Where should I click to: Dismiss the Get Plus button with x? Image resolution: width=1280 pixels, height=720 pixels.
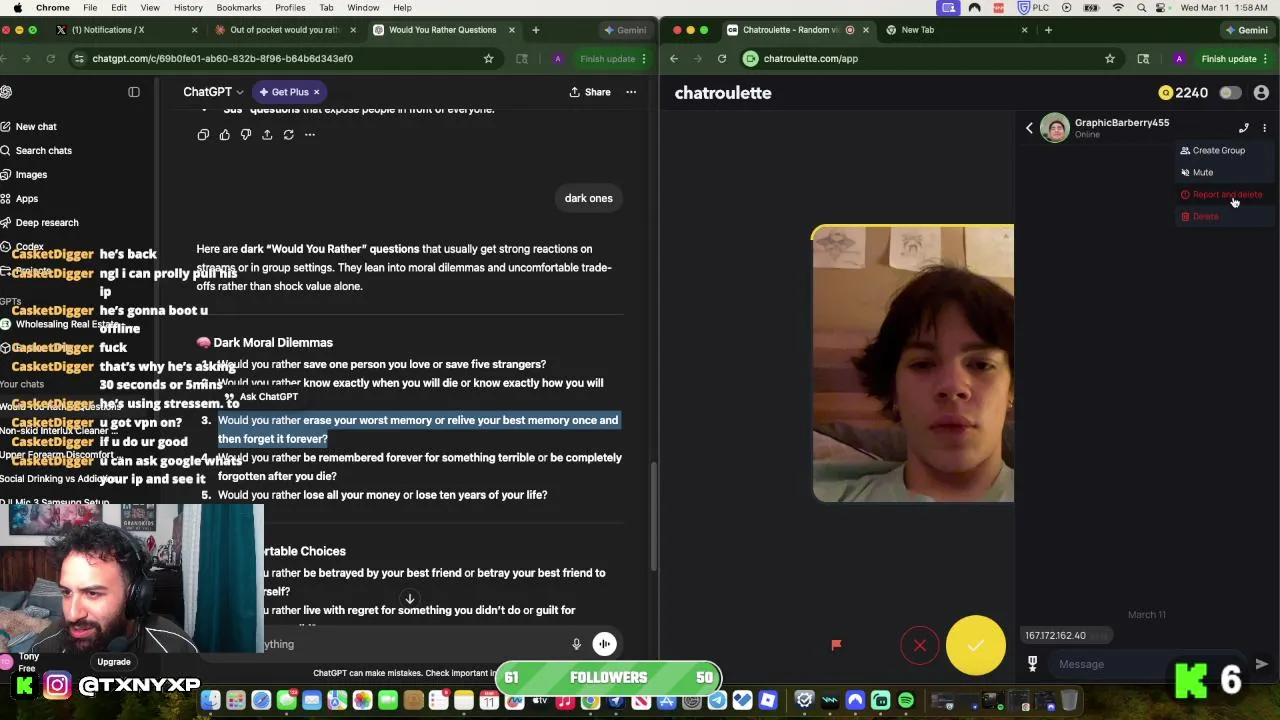click(316, 92)
